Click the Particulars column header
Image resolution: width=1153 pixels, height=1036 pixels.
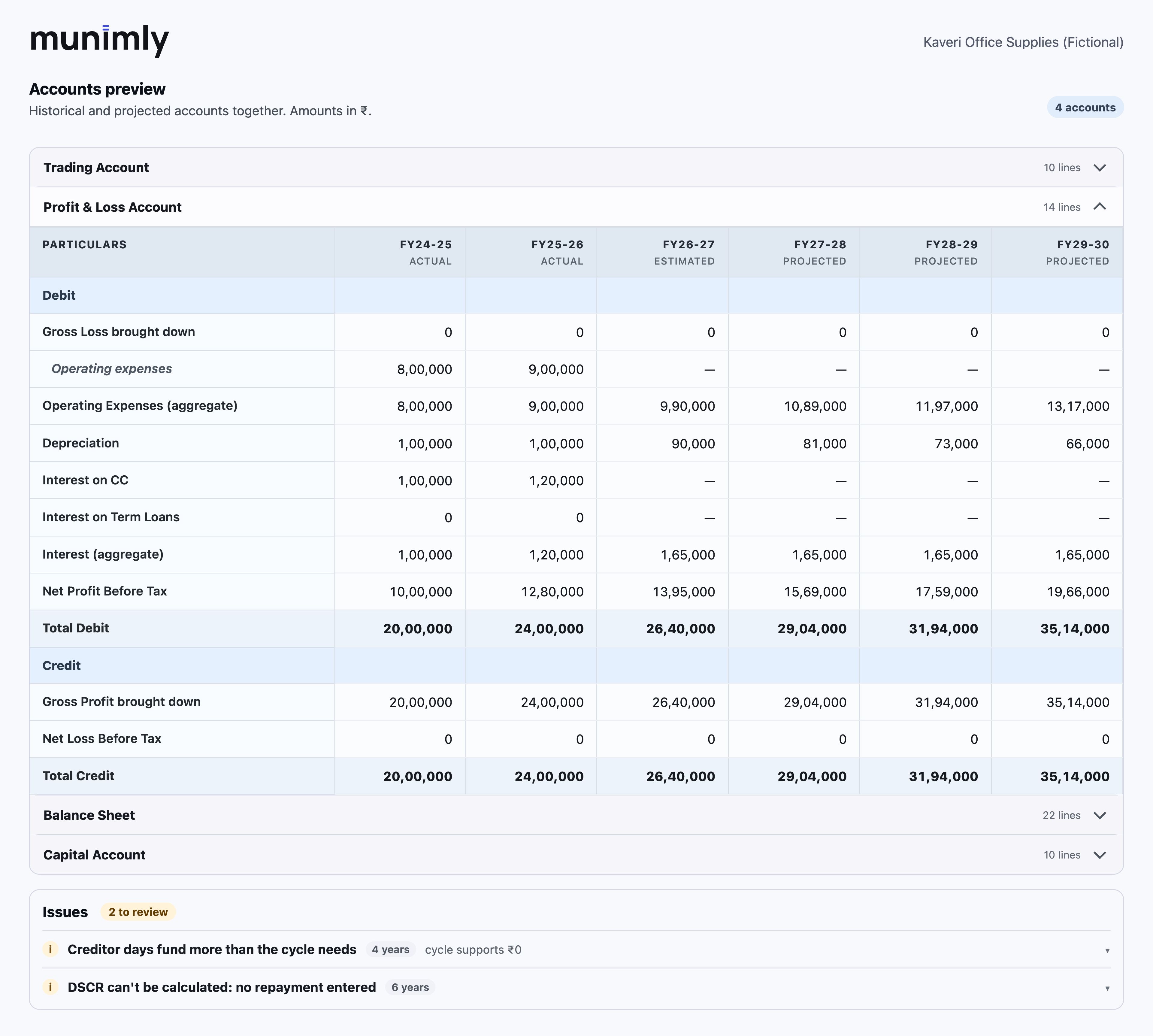tap(182, 252)
